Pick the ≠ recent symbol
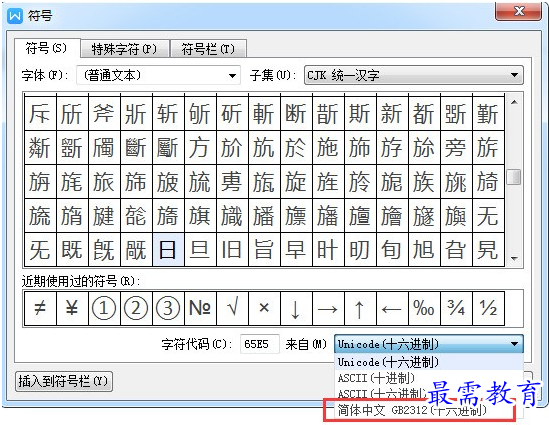This screenshot has height=425, width=549. [40, 308]
